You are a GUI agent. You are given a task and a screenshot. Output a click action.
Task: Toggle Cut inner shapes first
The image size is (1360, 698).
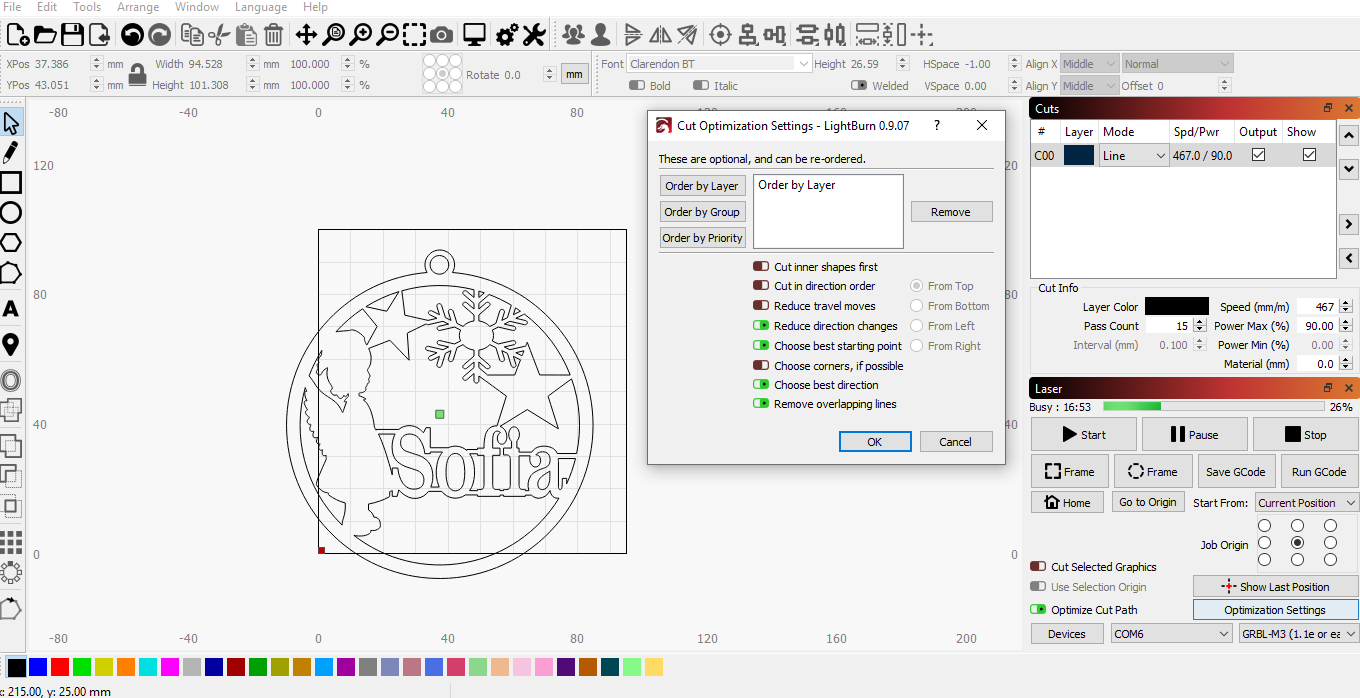pos(761,267)
